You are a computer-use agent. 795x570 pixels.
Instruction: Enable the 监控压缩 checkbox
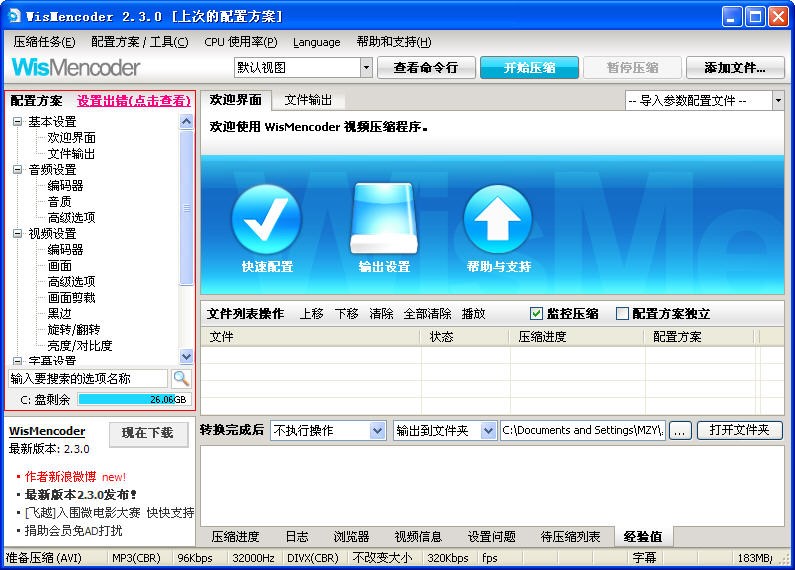pyautogui.click(x=536, y=314)
